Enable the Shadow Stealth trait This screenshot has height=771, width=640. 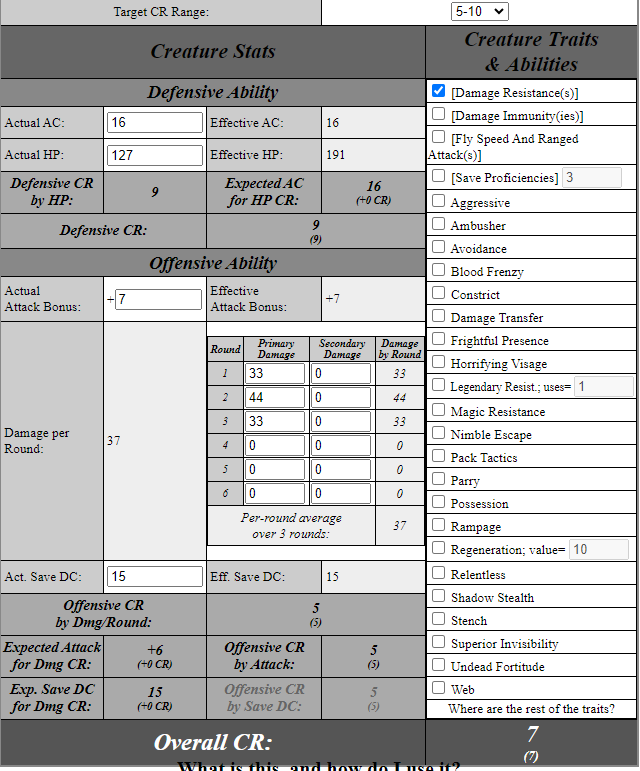438,596
